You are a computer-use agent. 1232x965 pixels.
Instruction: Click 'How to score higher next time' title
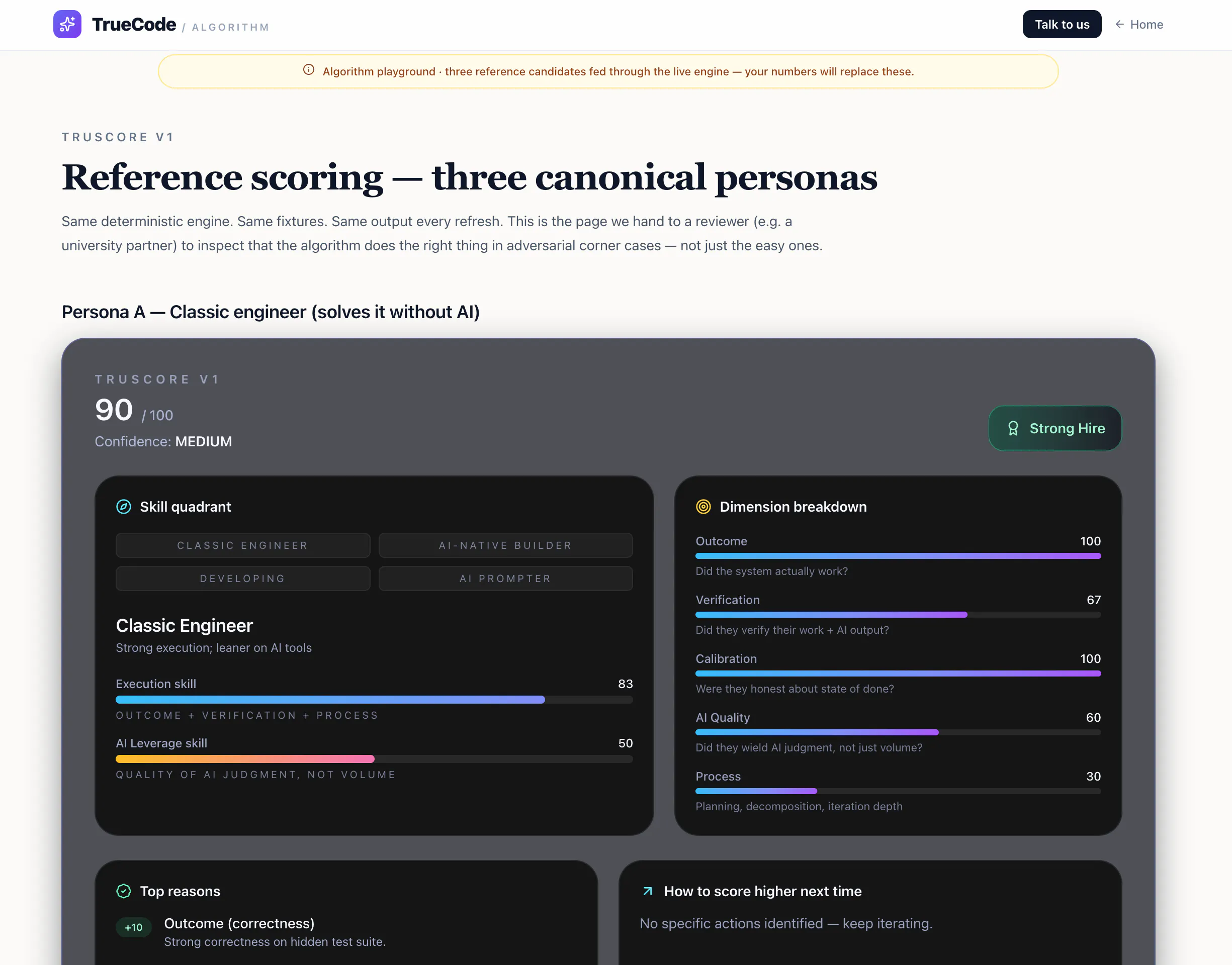[762, 891]
